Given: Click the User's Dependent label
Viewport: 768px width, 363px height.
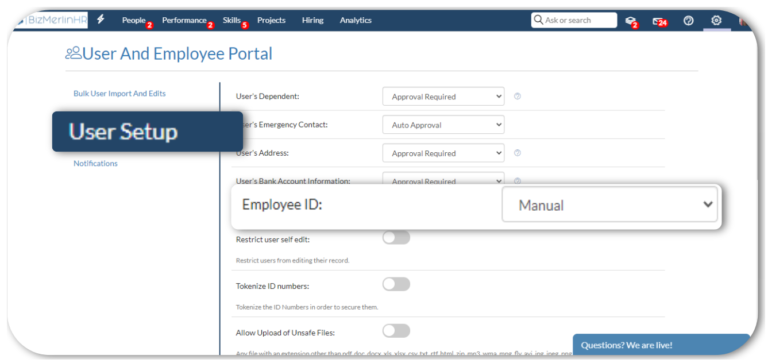Looking at the screenshot, I should click(267, 97).
